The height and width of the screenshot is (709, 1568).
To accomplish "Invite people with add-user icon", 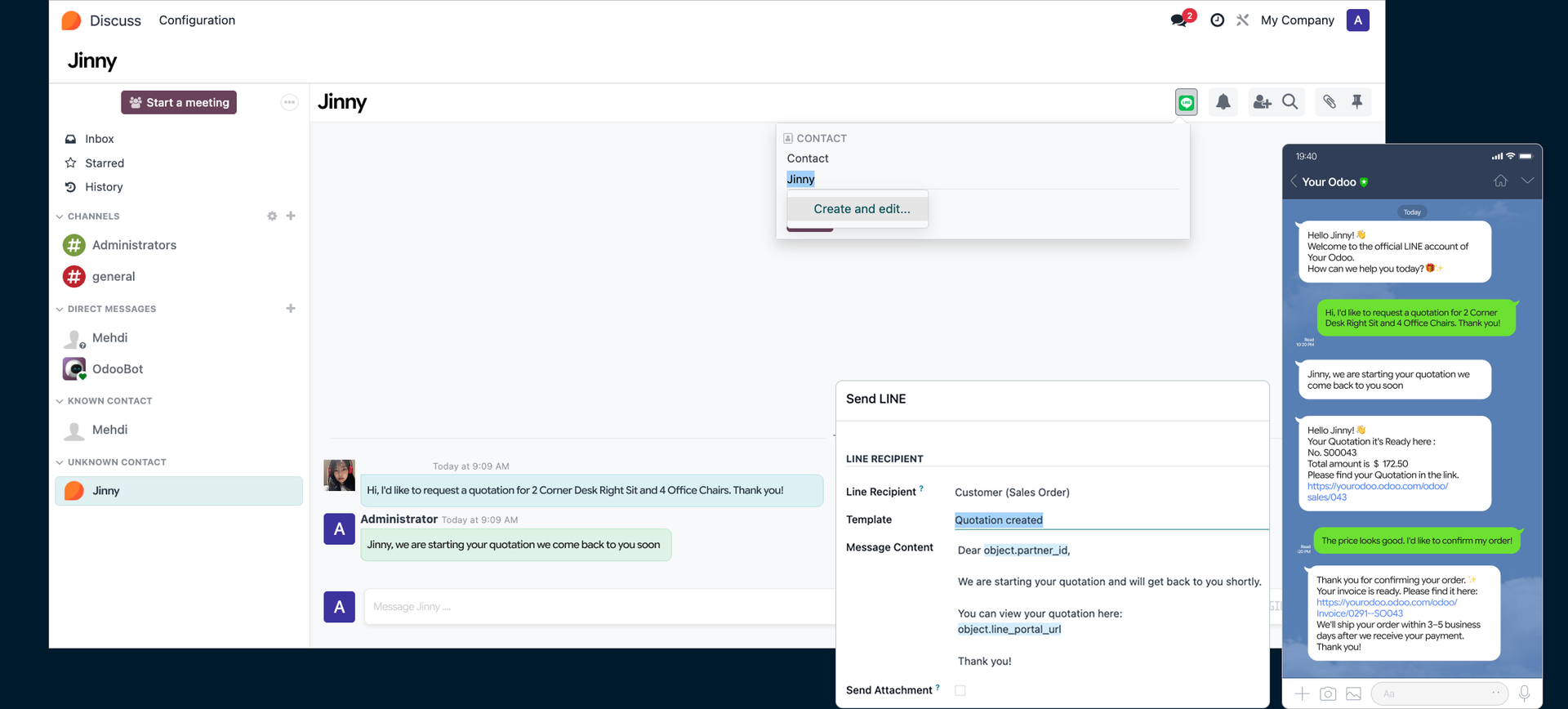I will [1263, 102].
